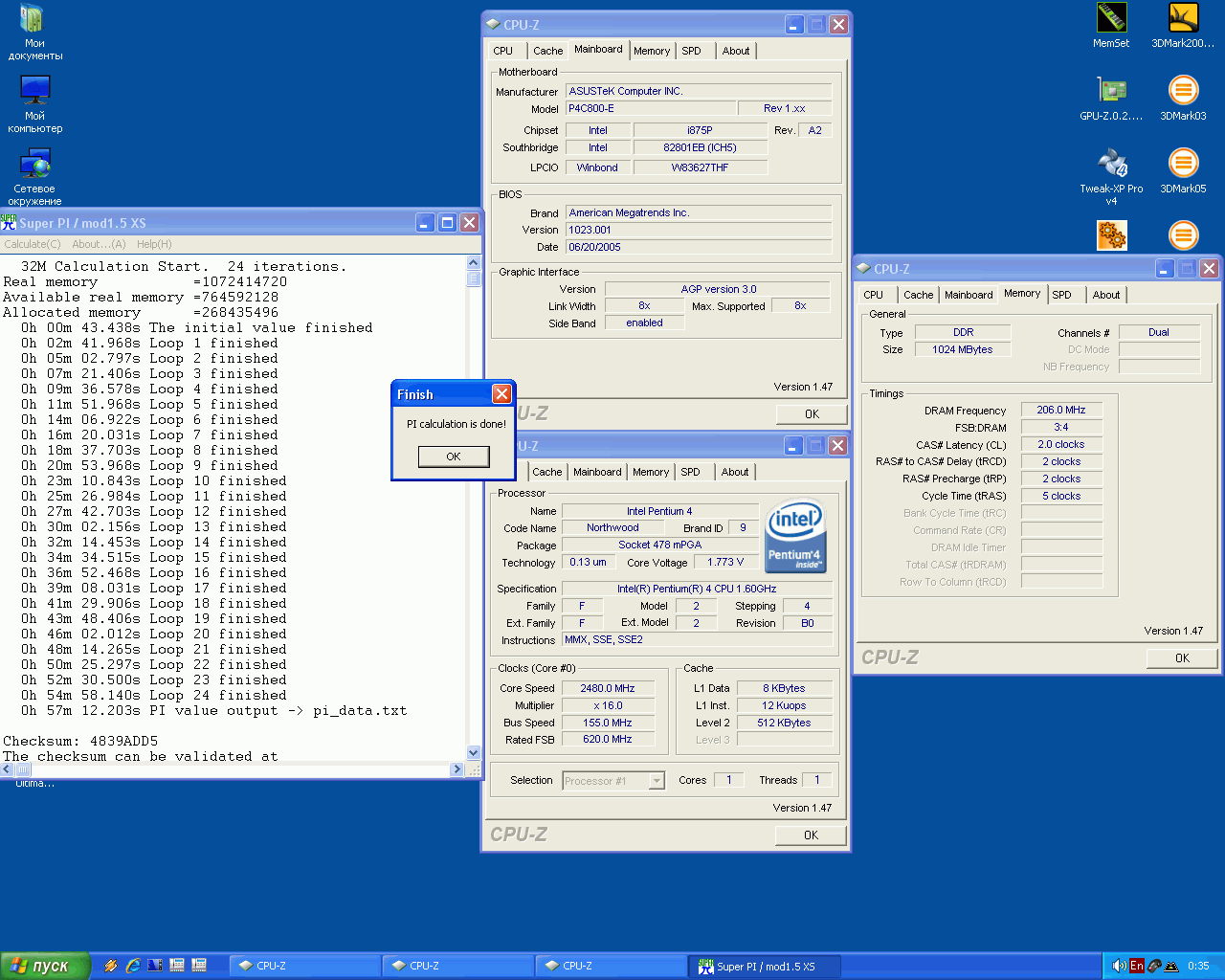Viewport: 1225px width, 980px height.
Task: Switch to CPU tab in the top Mainboard window
Action: 502,51
